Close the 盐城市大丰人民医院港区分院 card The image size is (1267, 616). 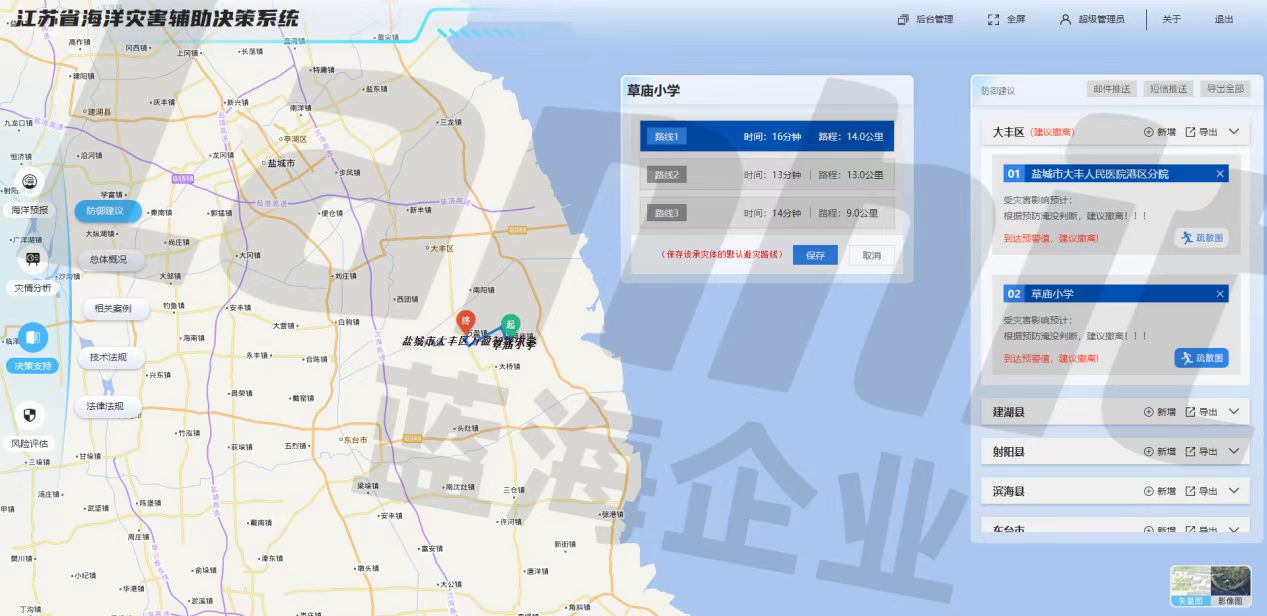coord(1220,174)
